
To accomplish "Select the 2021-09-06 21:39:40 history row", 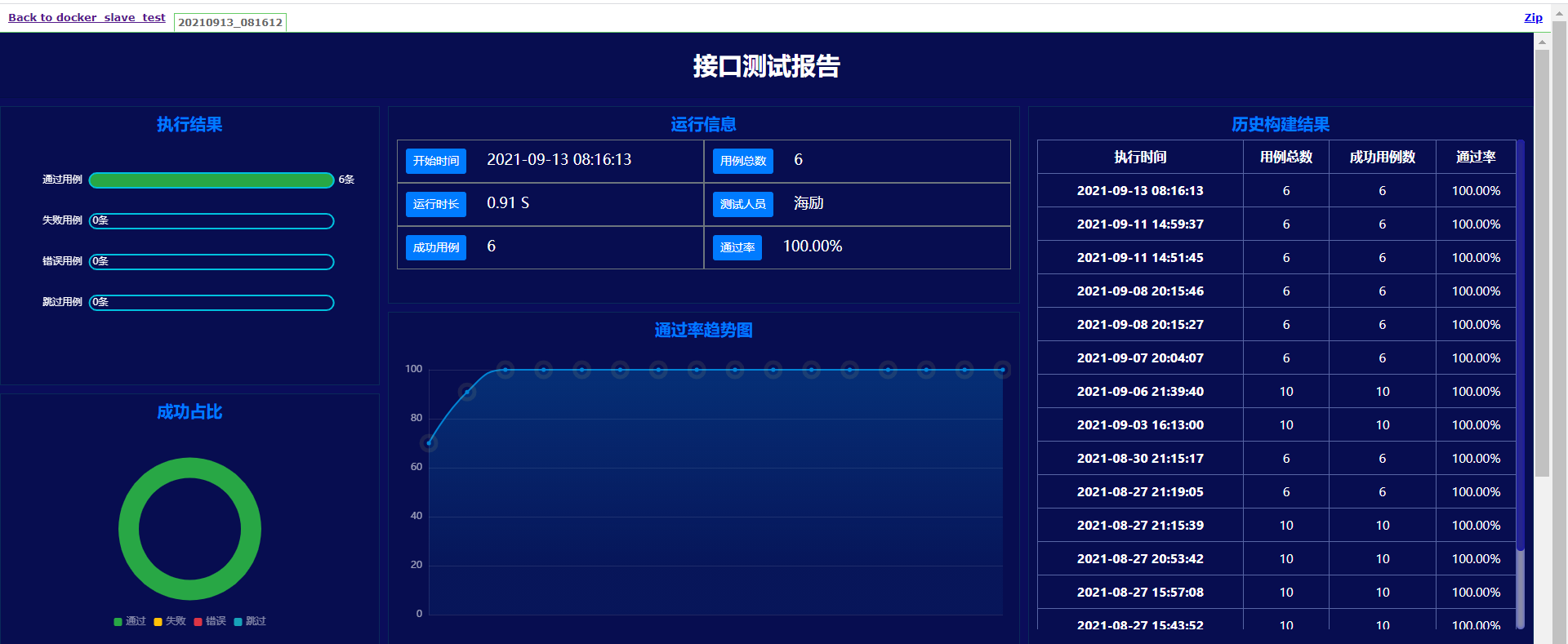I will click(1140, 392).
